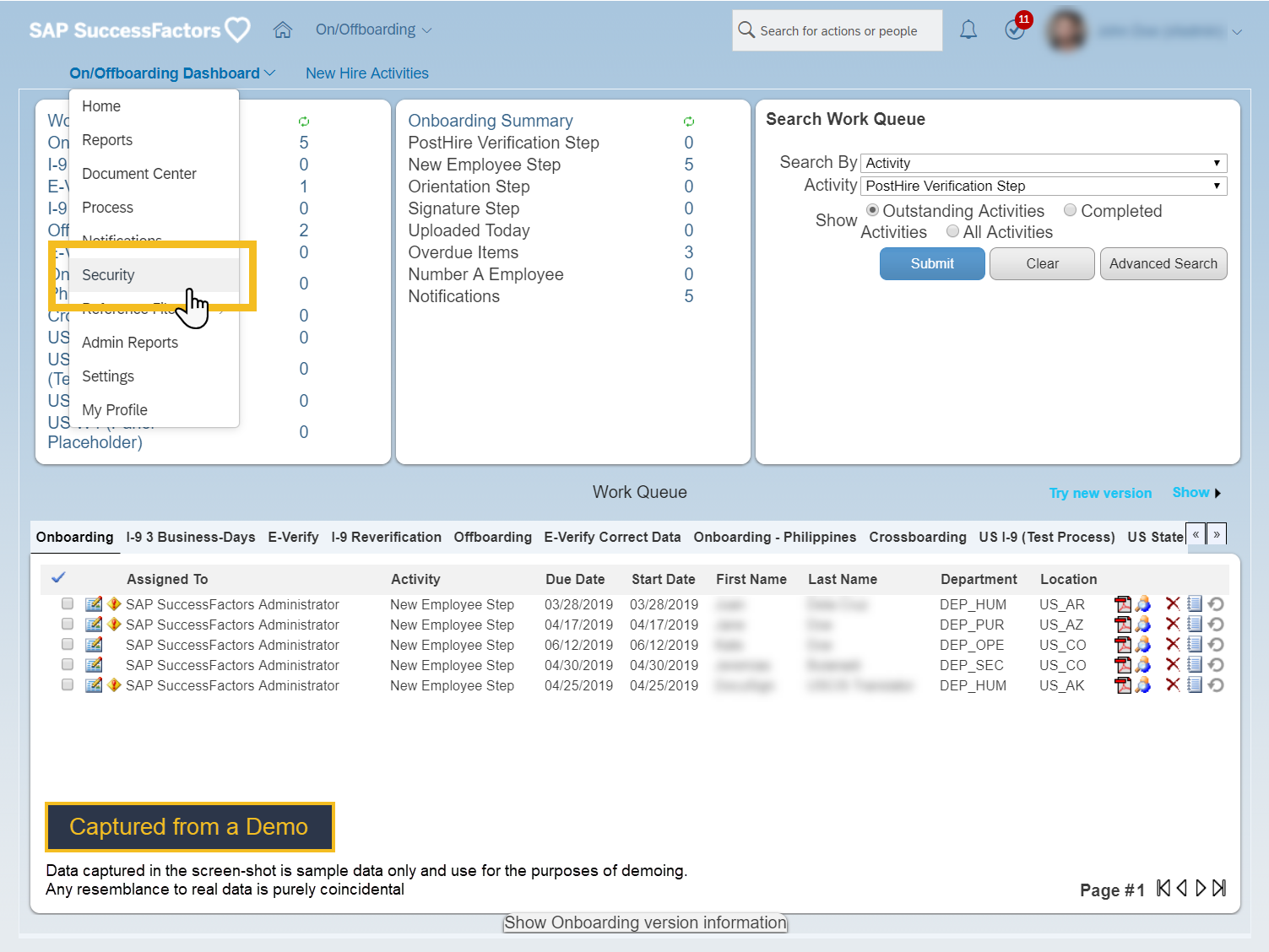Go to next page arrow
Image resolution: width=1269 pixels, height=952 pixels.
coord(1201,889)
